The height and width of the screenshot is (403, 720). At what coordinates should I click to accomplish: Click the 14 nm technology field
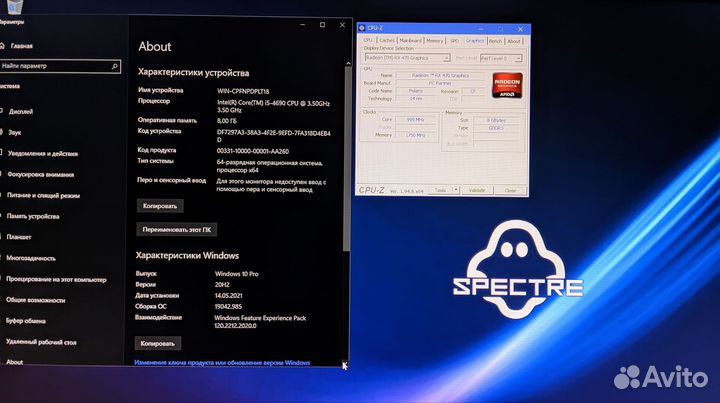[x=416, y=99]
